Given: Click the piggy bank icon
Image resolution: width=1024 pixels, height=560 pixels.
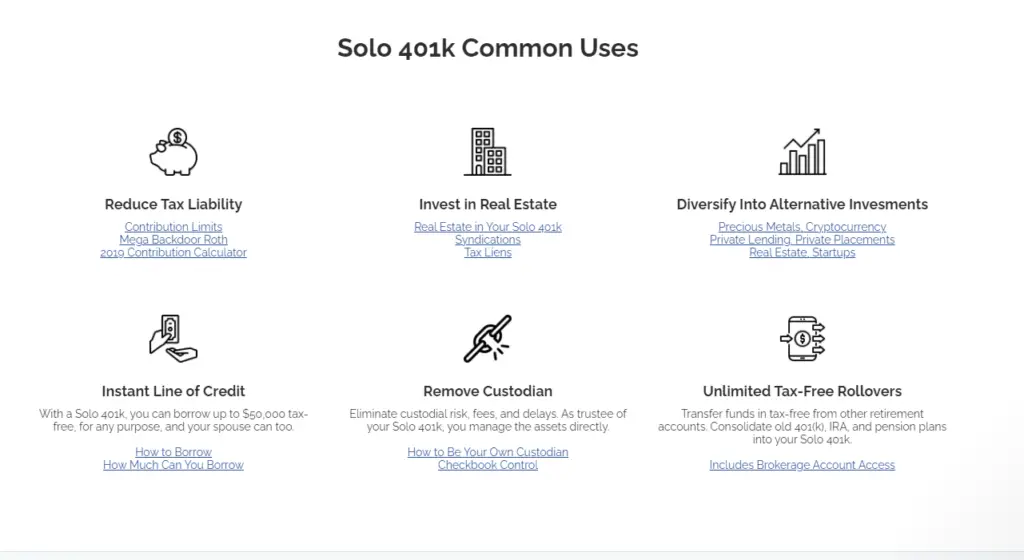Looking at the screenshot, I should pos(173,152).
